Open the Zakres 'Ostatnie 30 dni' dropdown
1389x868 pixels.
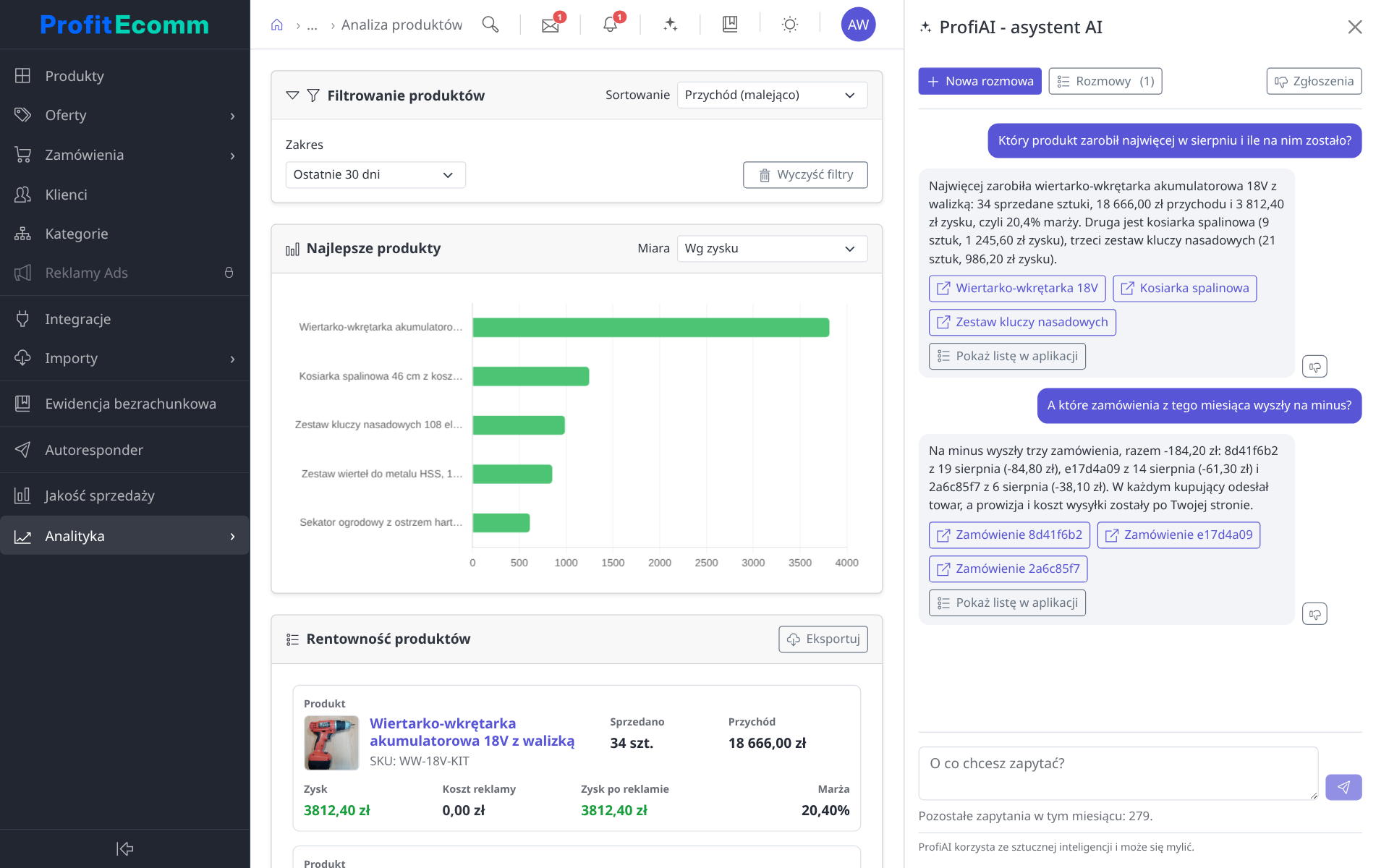375,175
